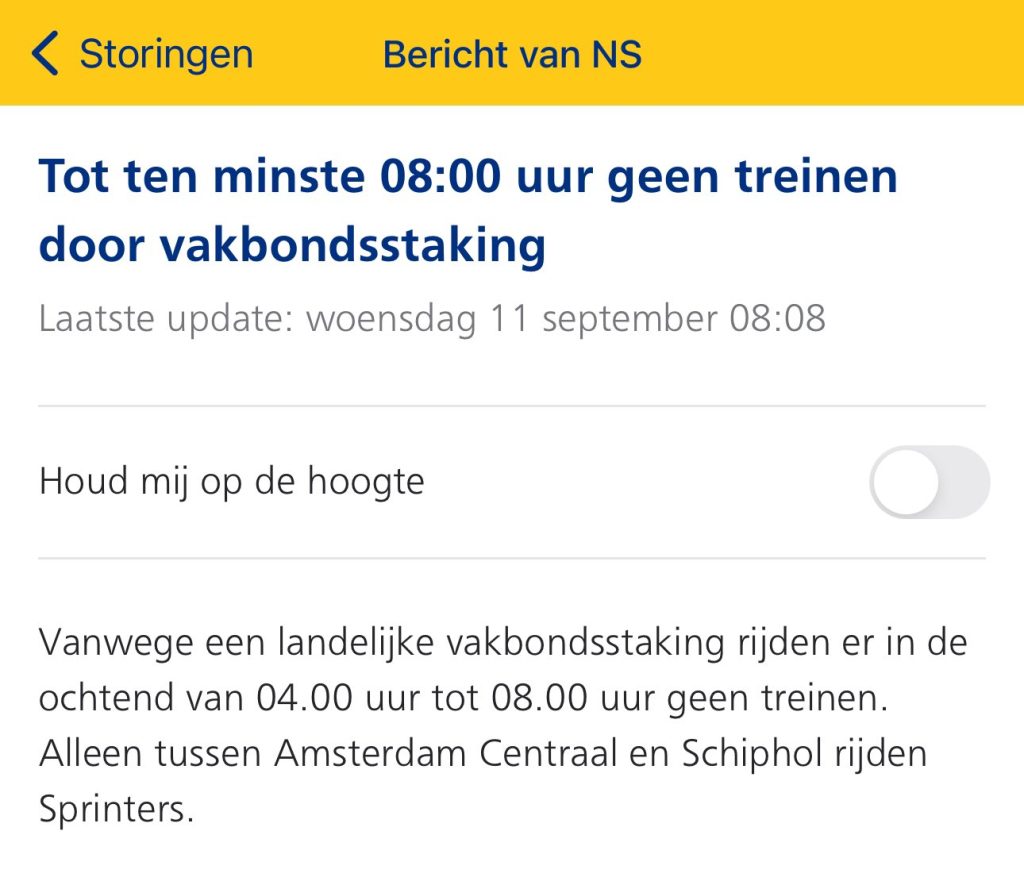Enable the Houd mij op de hoogte switch
This screenshot has width=1024, height=881.
(x=929, y=482)
